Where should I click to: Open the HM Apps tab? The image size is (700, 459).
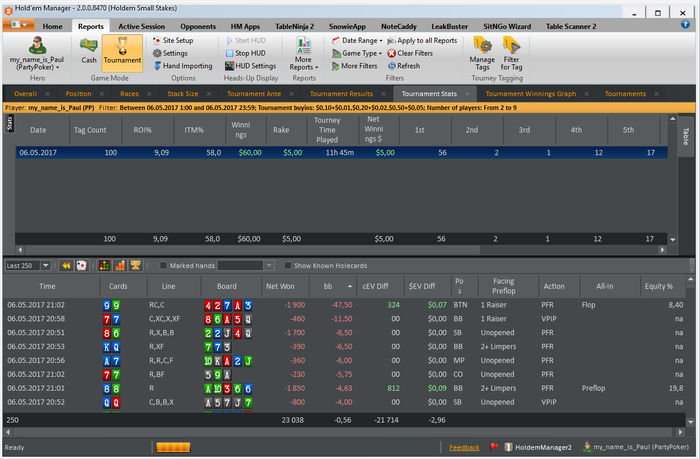pyautogui.click(x=245, y=26)
